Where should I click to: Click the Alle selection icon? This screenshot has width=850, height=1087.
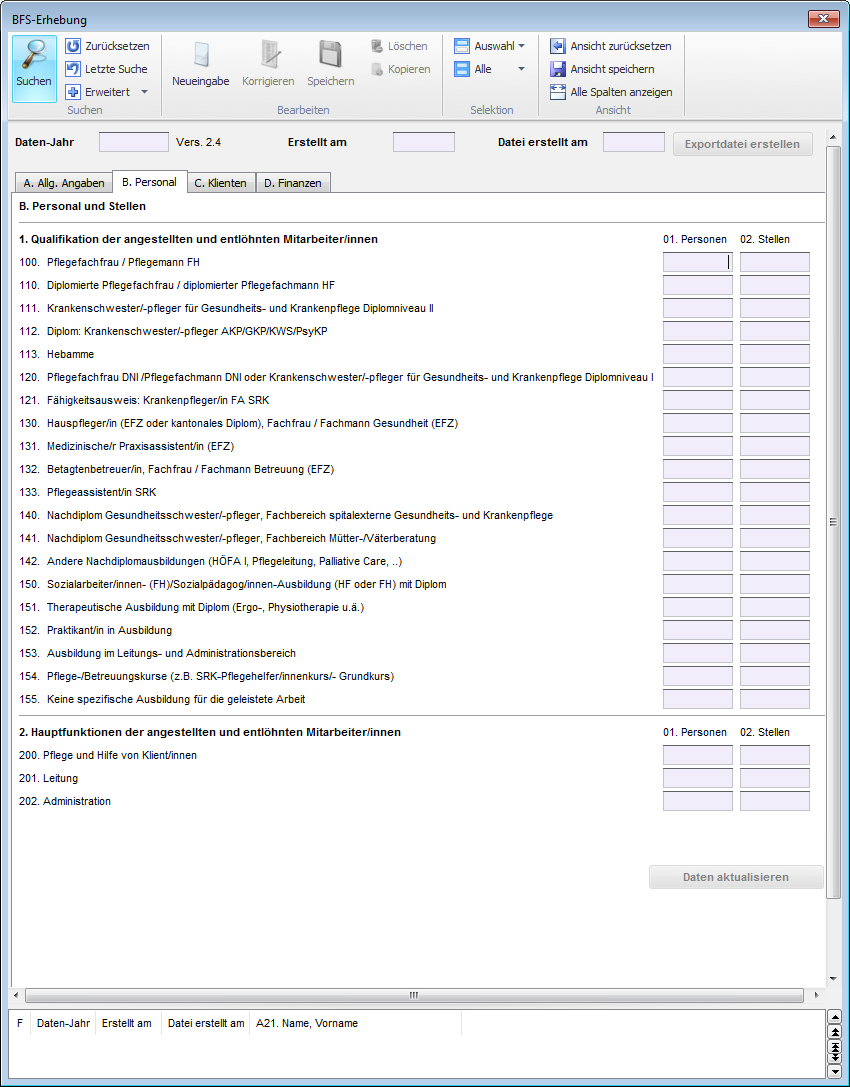462,69
